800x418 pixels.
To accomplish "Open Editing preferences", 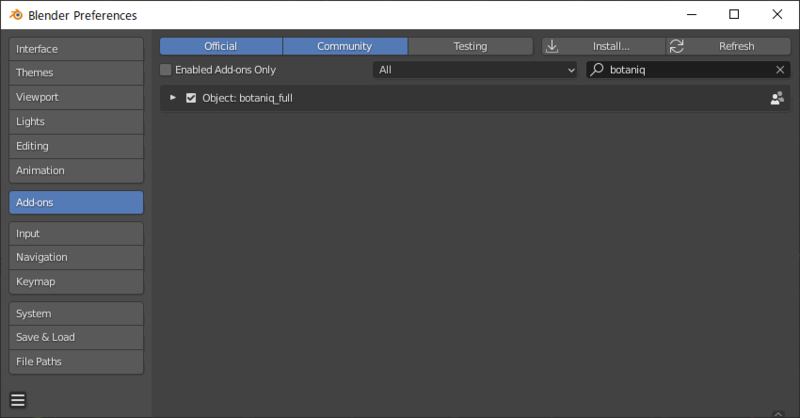I will coord(76,146).
